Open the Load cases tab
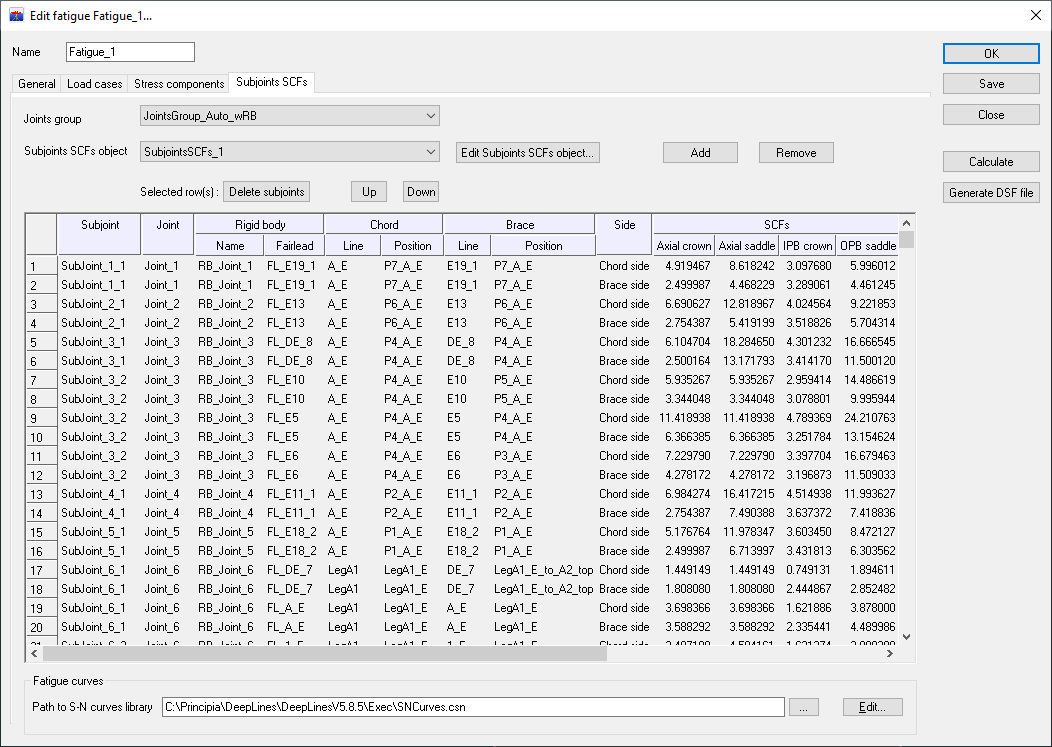 (95, 84)
